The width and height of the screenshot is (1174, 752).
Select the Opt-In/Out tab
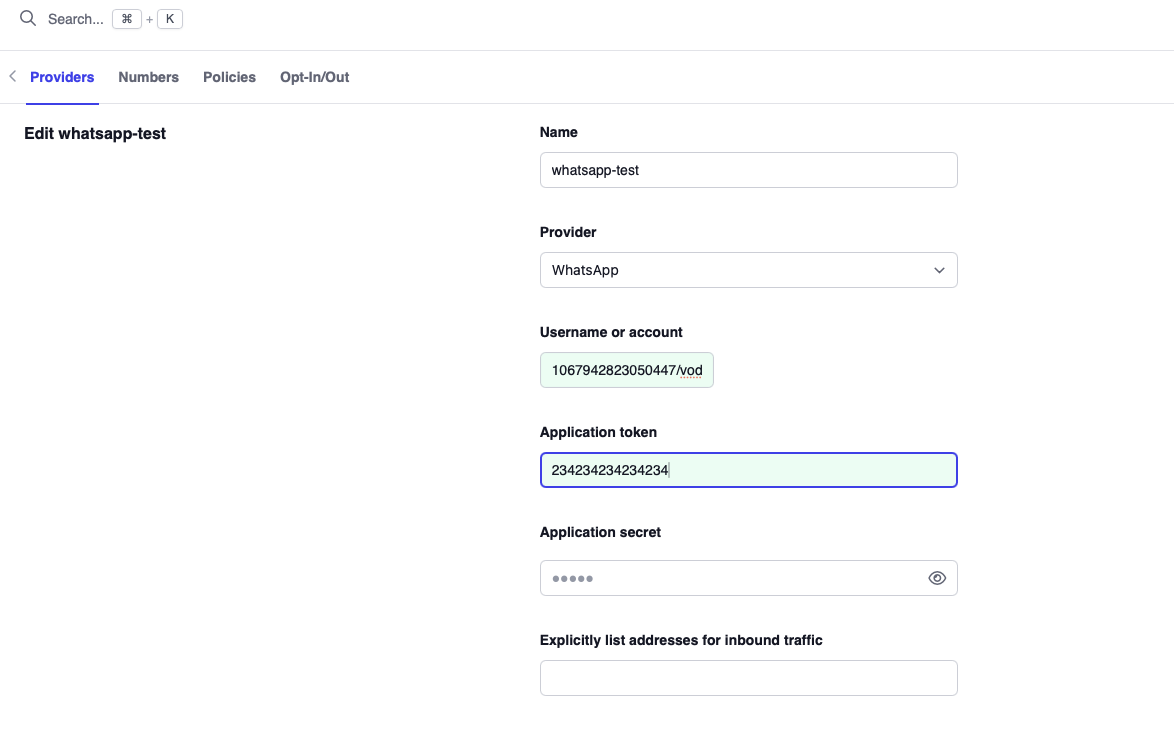(314, 77)
